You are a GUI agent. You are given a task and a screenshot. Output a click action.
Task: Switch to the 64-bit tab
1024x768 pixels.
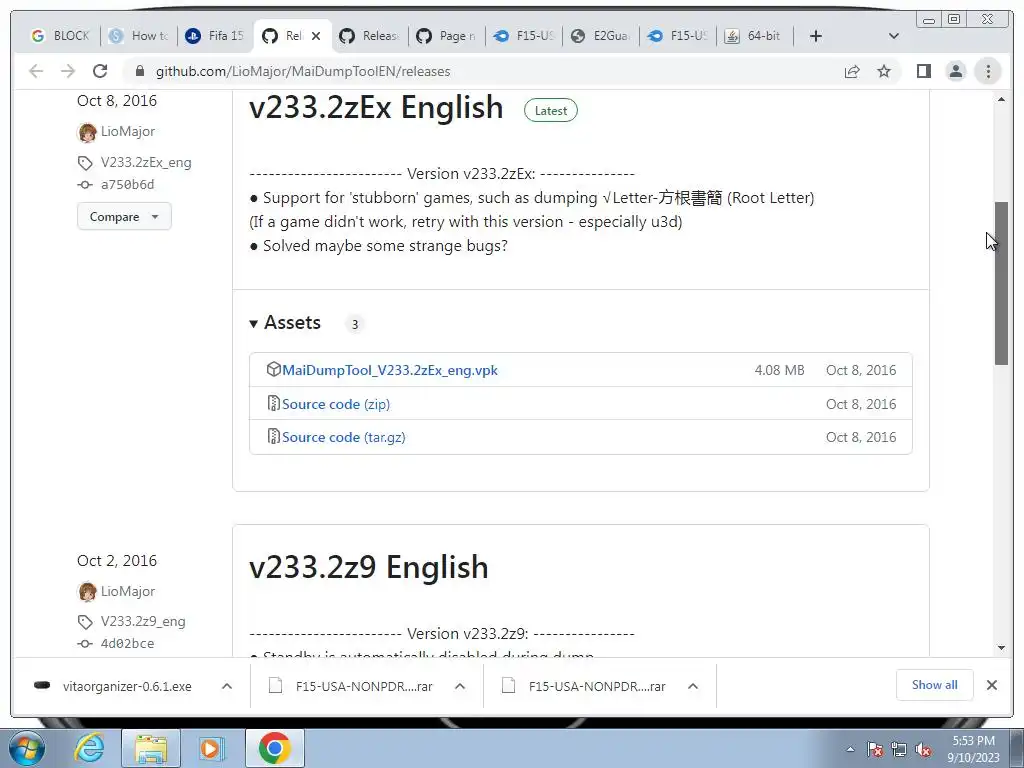(x=755, y=36)
